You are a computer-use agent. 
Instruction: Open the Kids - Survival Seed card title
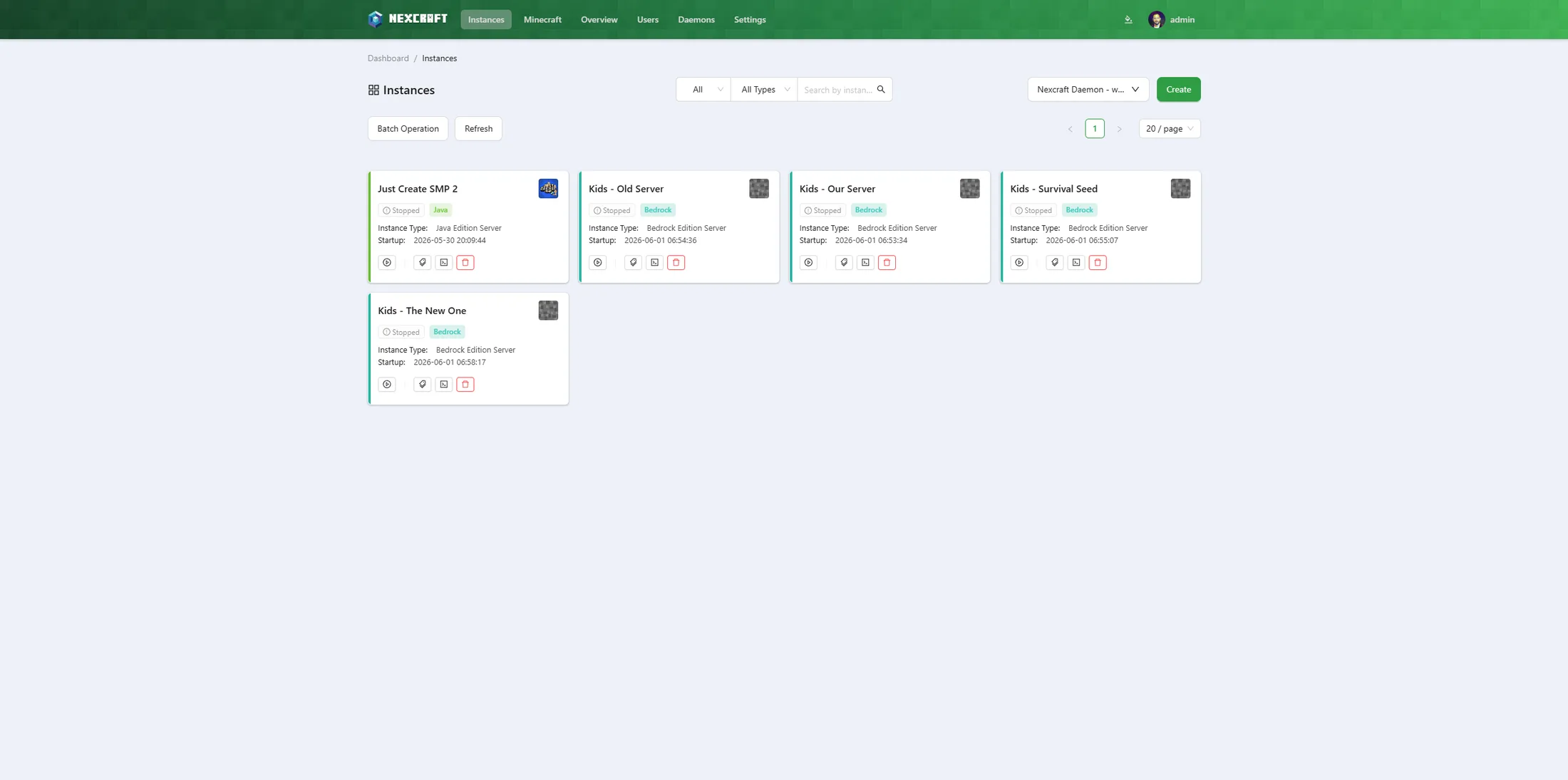point(1053,189)
